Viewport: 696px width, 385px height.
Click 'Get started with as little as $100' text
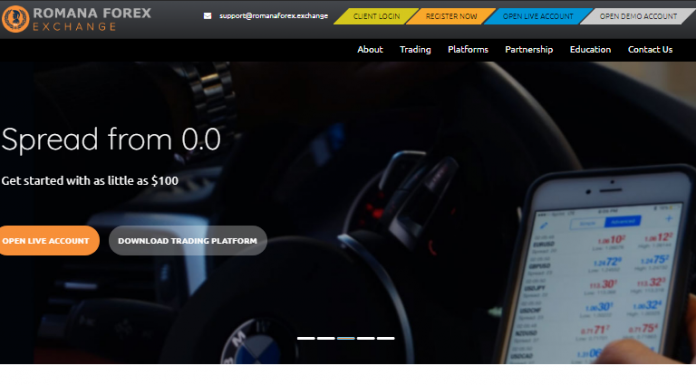pyautogui.click(x=90, y=181)
